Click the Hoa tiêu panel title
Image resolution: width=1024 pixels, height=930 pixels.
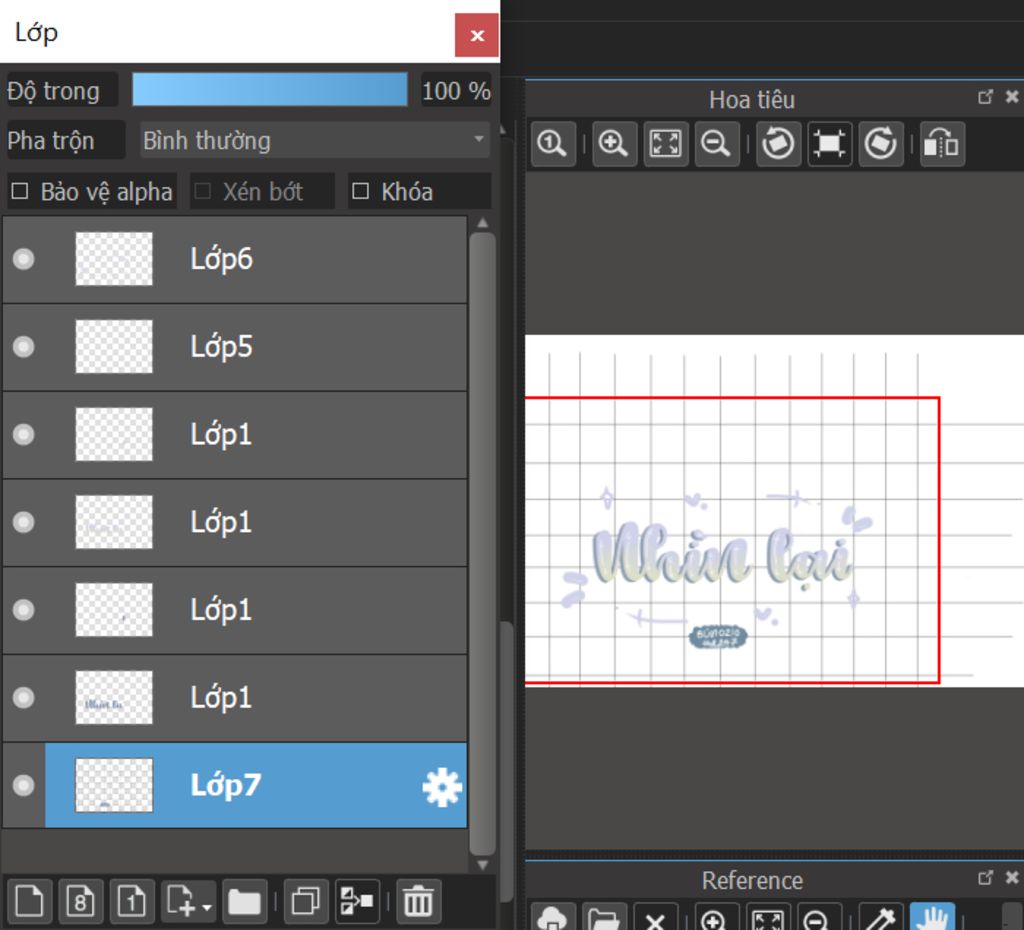pos(752,100)
